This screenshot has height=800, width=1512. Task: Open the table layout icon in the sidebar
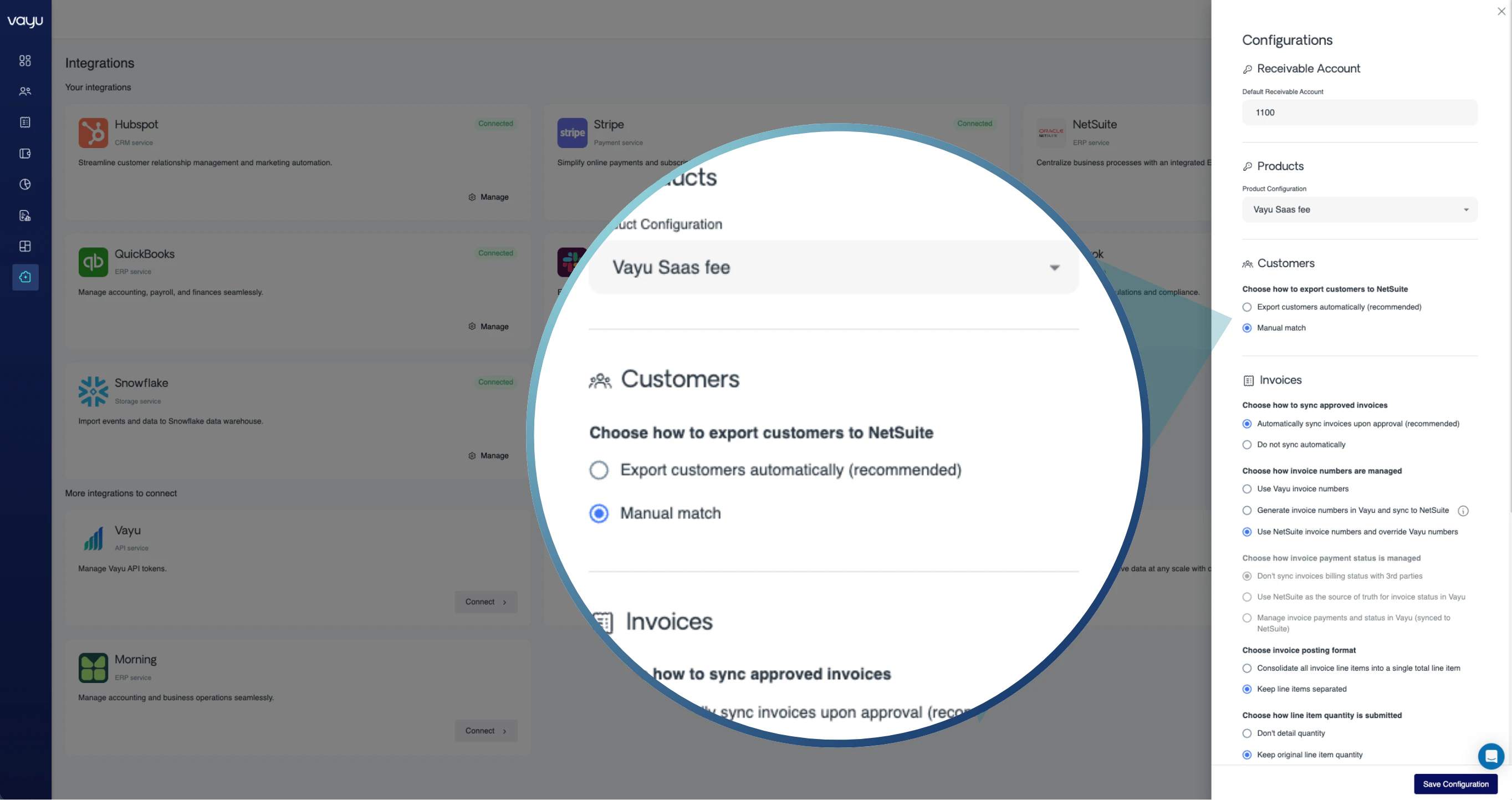(x=25, y=247)
